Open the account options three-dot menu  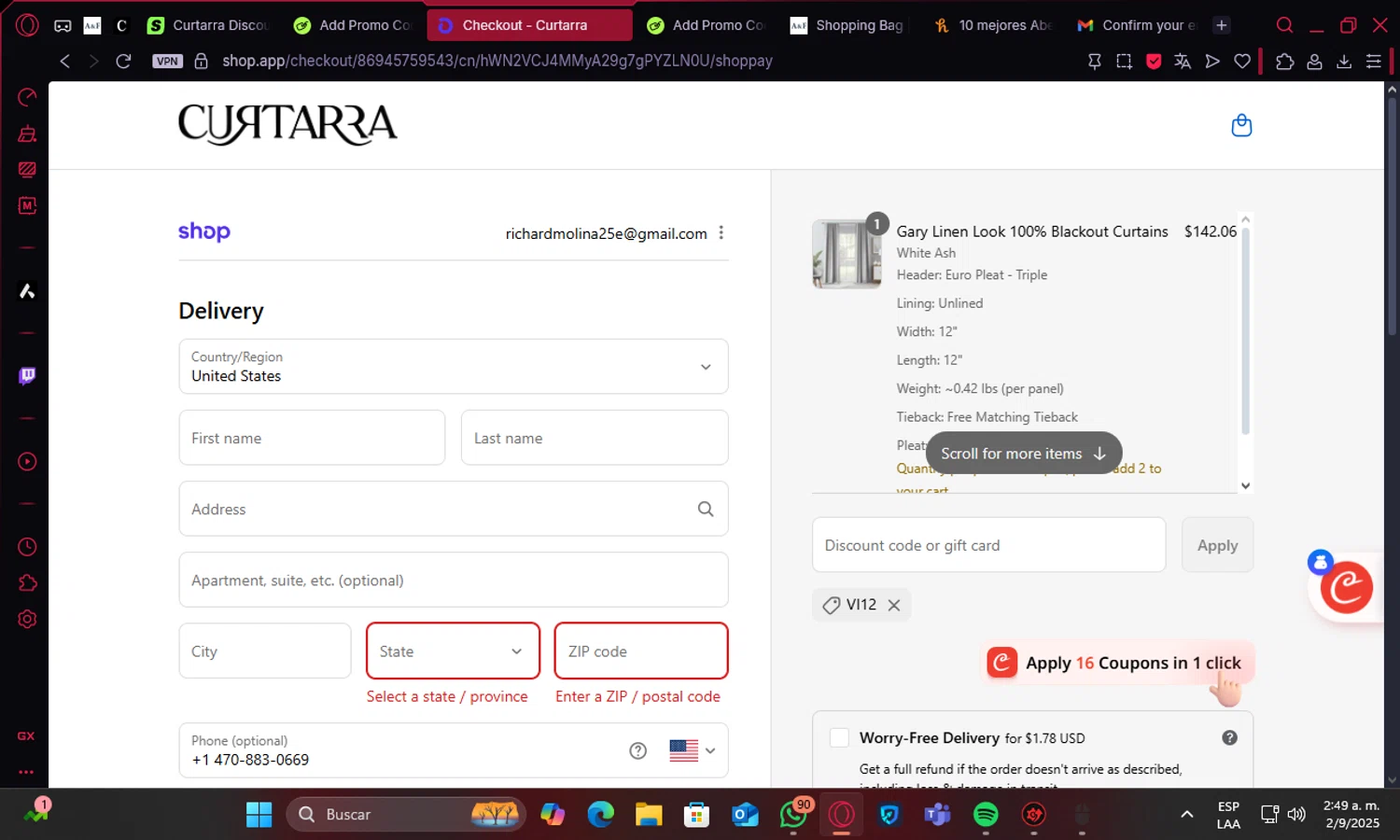[x=721, y=233]
